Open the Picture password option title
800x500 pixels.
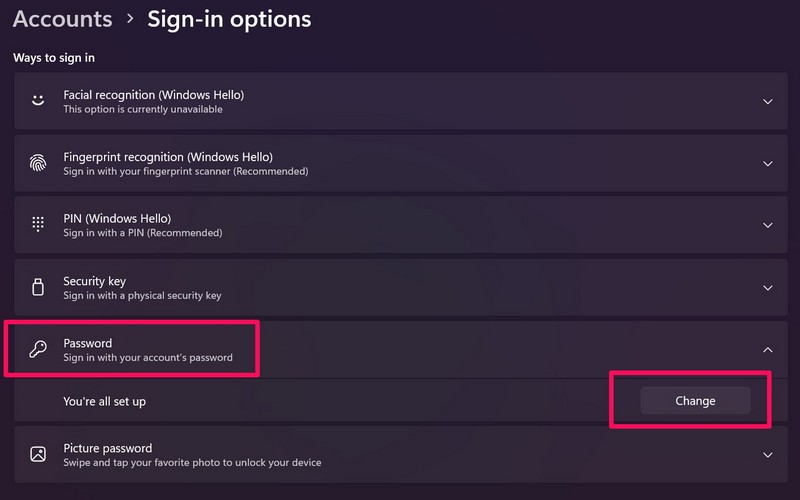pyautogui.click(x=107, y=448)
